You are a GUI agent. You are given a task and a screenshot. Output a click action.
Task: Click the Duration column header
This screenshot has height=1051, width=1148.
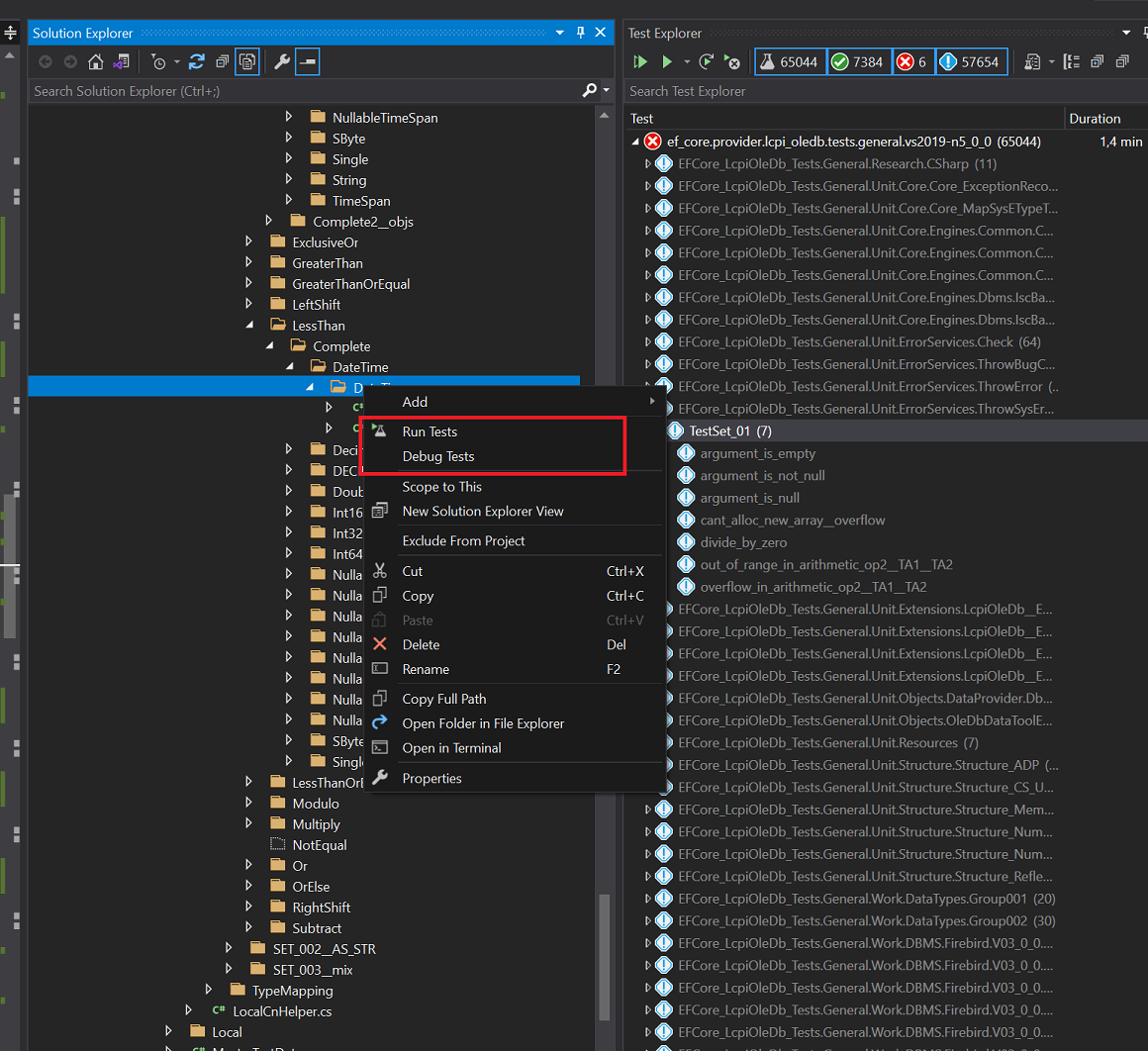(x=1095, y=119)
